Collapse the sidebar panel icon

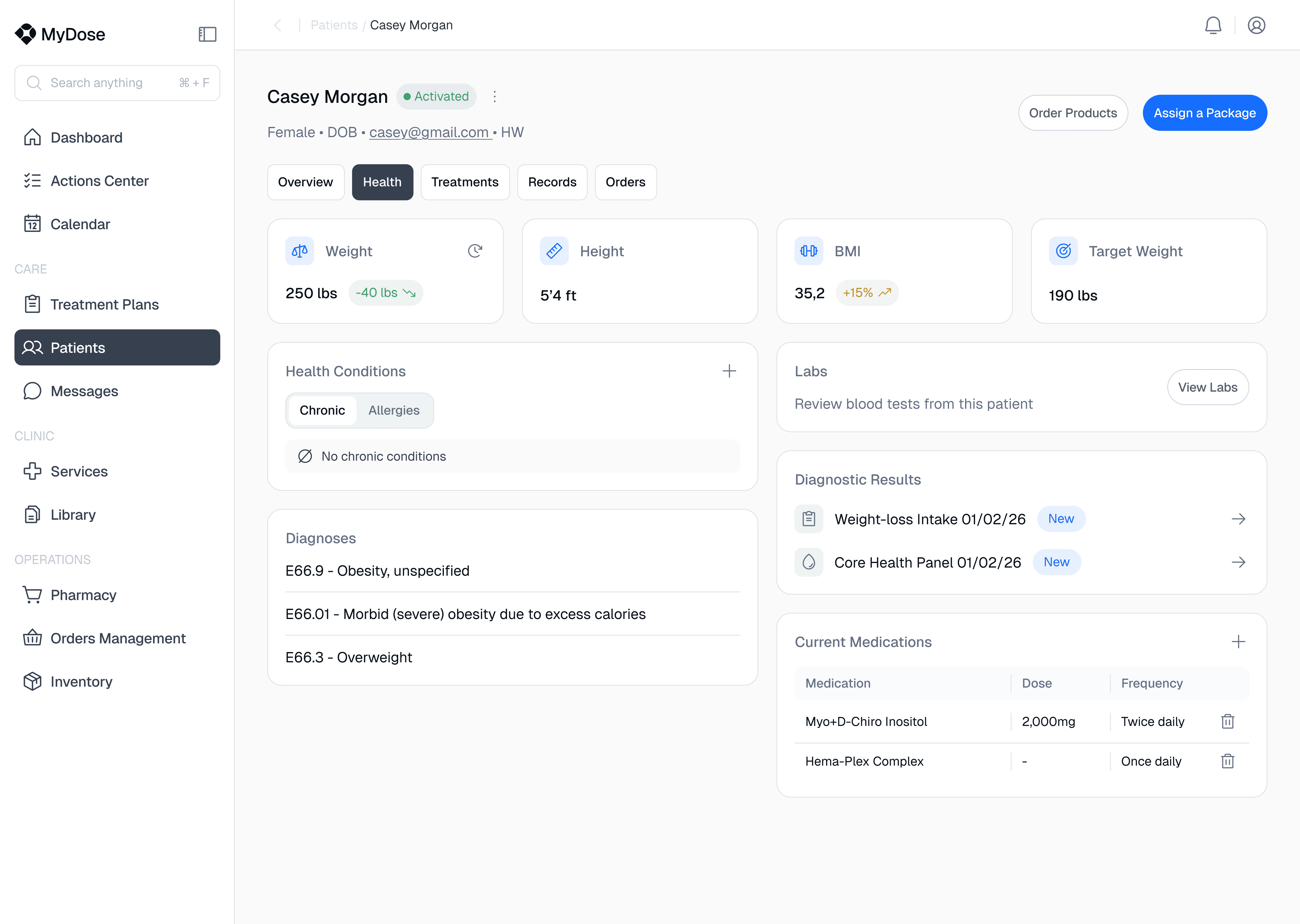[x=207, y=34]
